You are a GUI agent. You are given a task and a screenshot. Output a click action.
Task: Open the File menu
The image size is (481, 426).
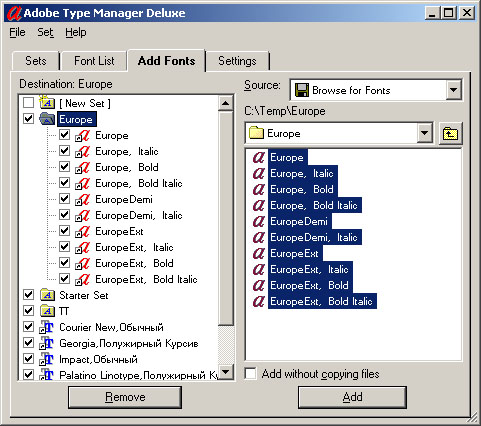coord(17,32)
